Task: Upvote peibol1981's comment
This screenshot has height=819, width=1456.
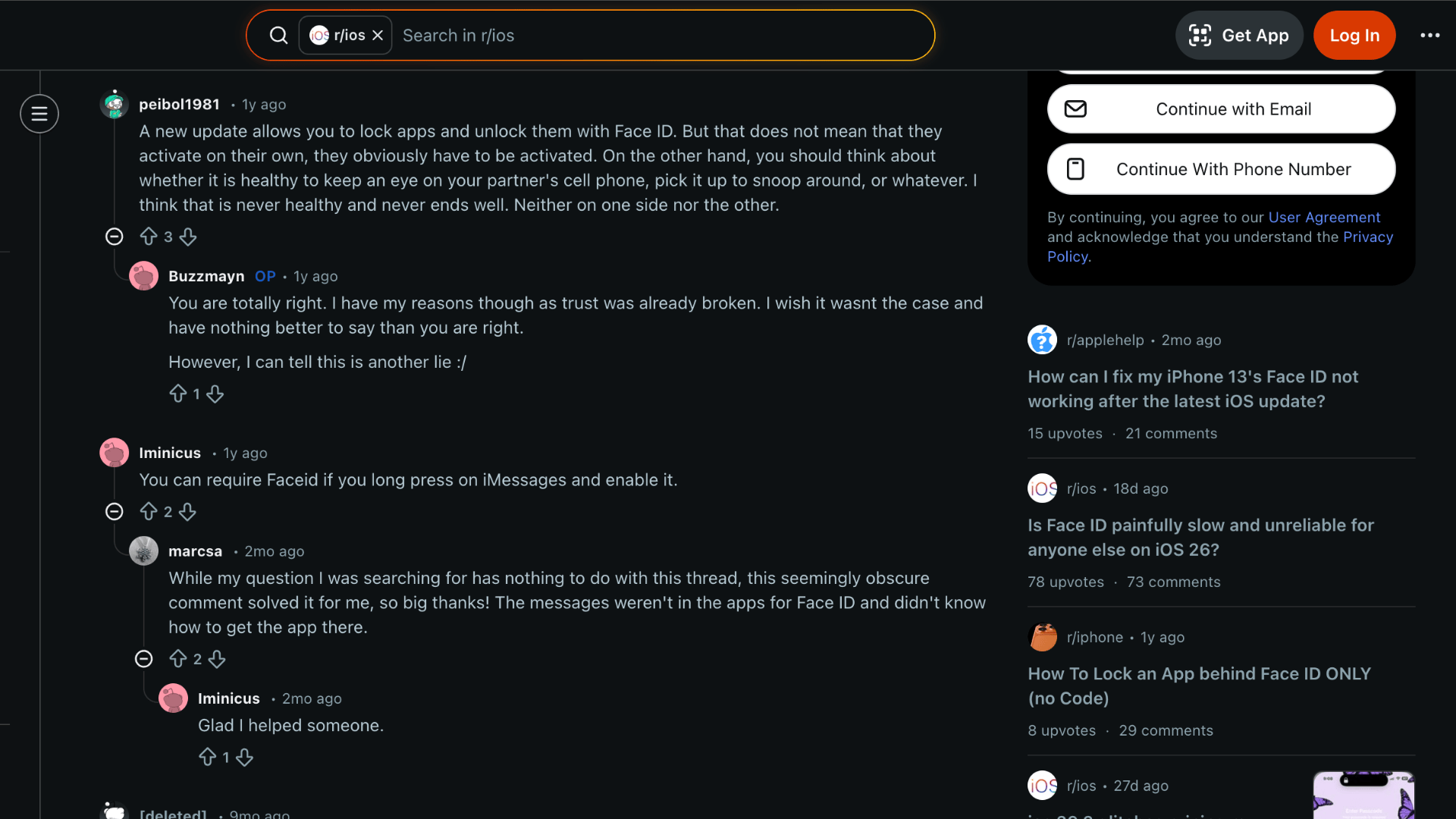Action: point(150,237)
